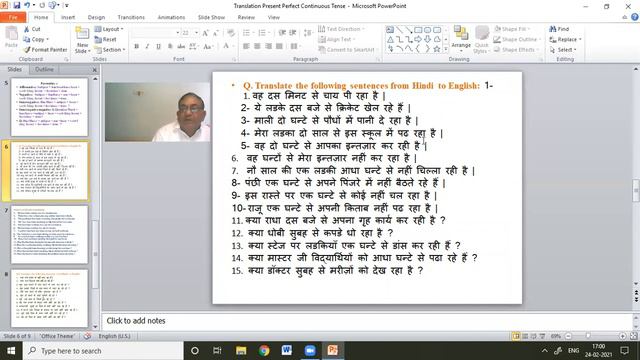Switch to Slide Sorter view

click(524, 336)
